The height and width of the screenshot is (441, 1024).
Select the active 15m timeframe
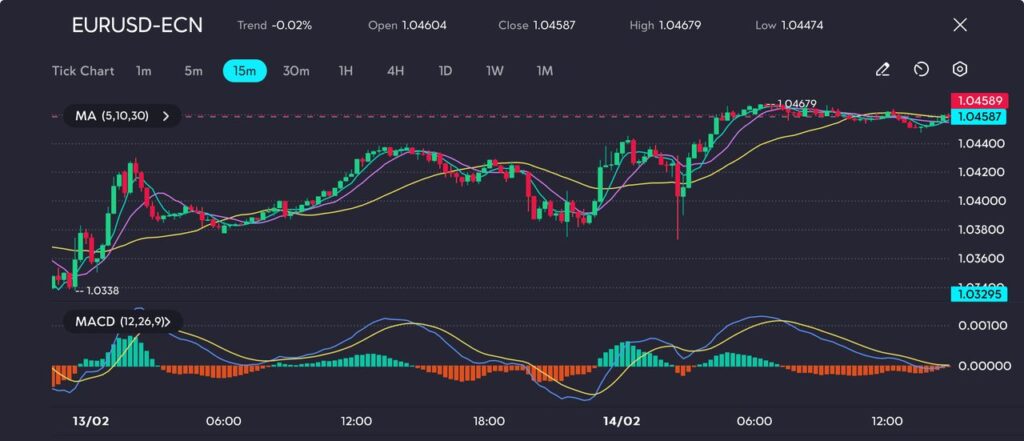244,71
